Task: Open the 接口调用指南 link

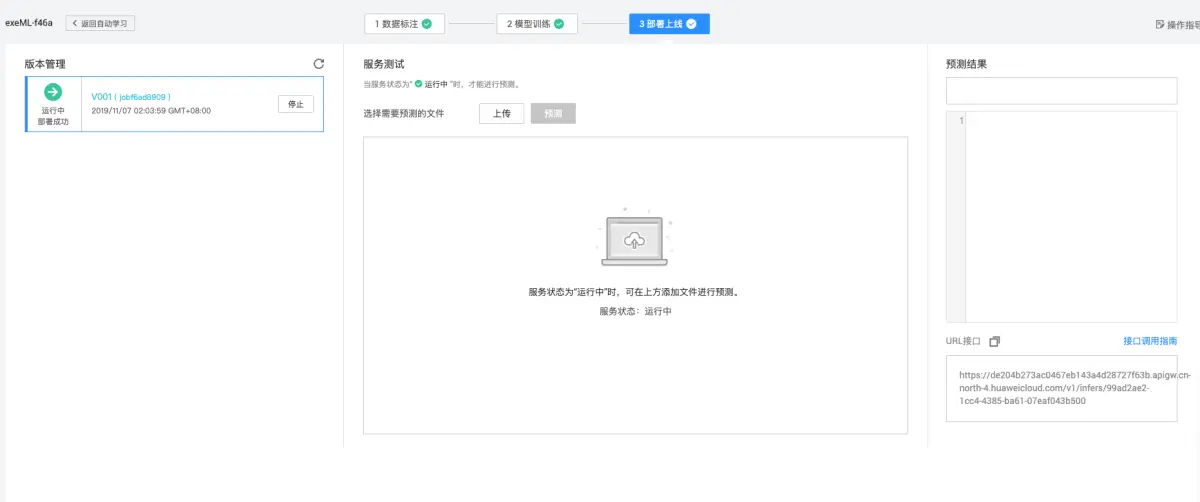Action: (1150, 341)
